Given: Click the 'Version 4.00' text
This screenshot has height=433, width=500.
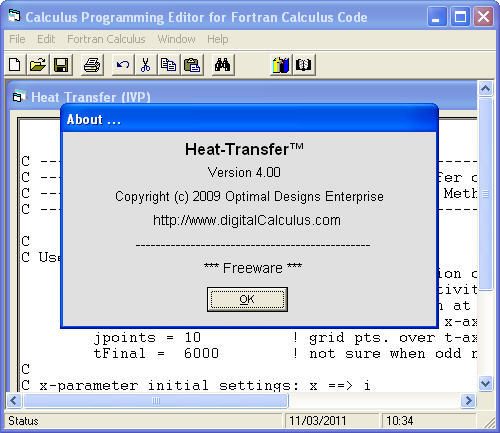Looking at the screenshot, I should tap(244, 172).
